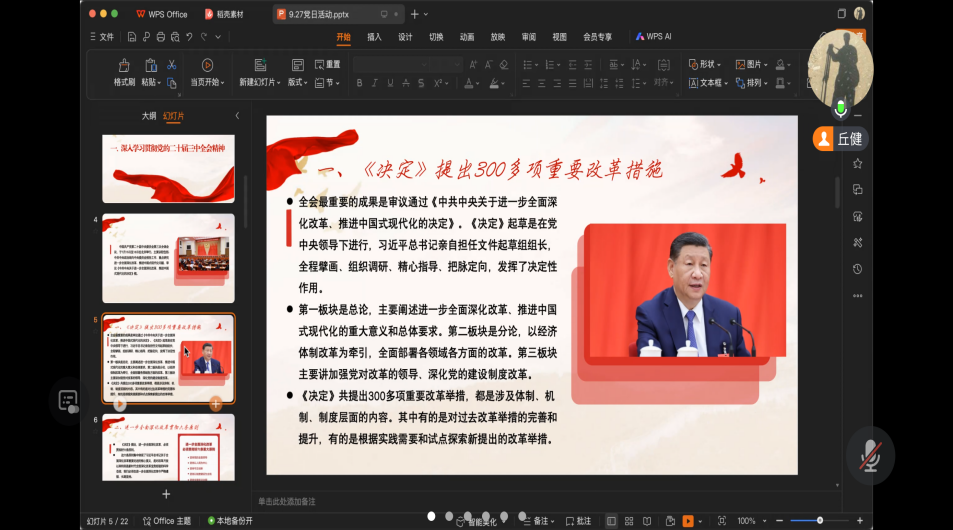
Task: Click the zoom slider handle
Action: point(820,521)
